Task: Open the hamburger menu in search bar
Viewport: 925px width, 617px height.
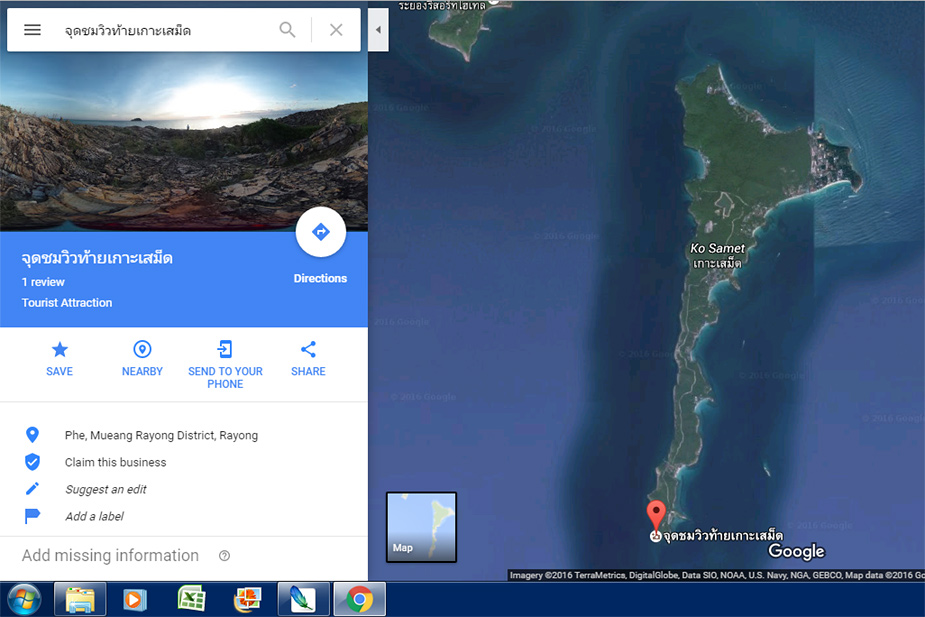Action: pos(32,30)
